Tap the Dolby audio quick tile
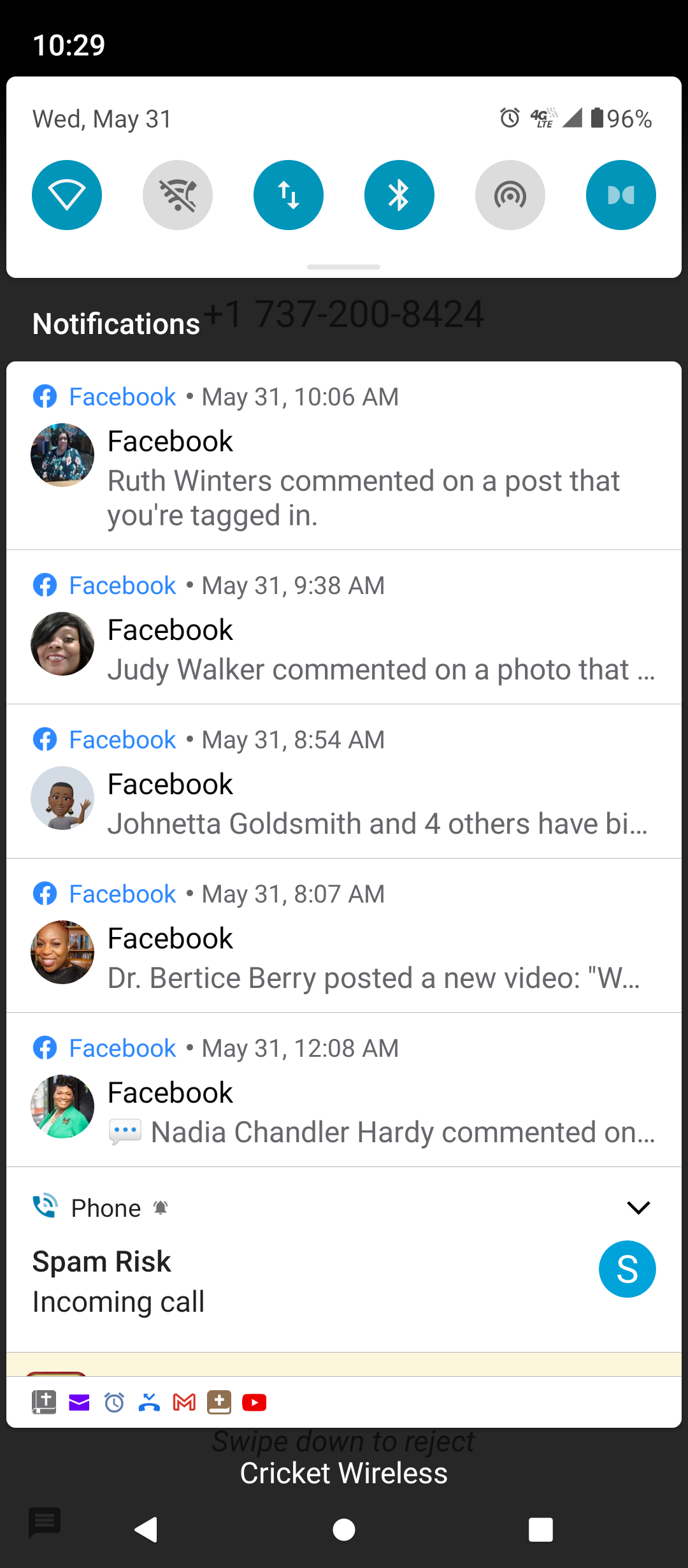This screenshot has width=688, height=1568. [621, 195]
